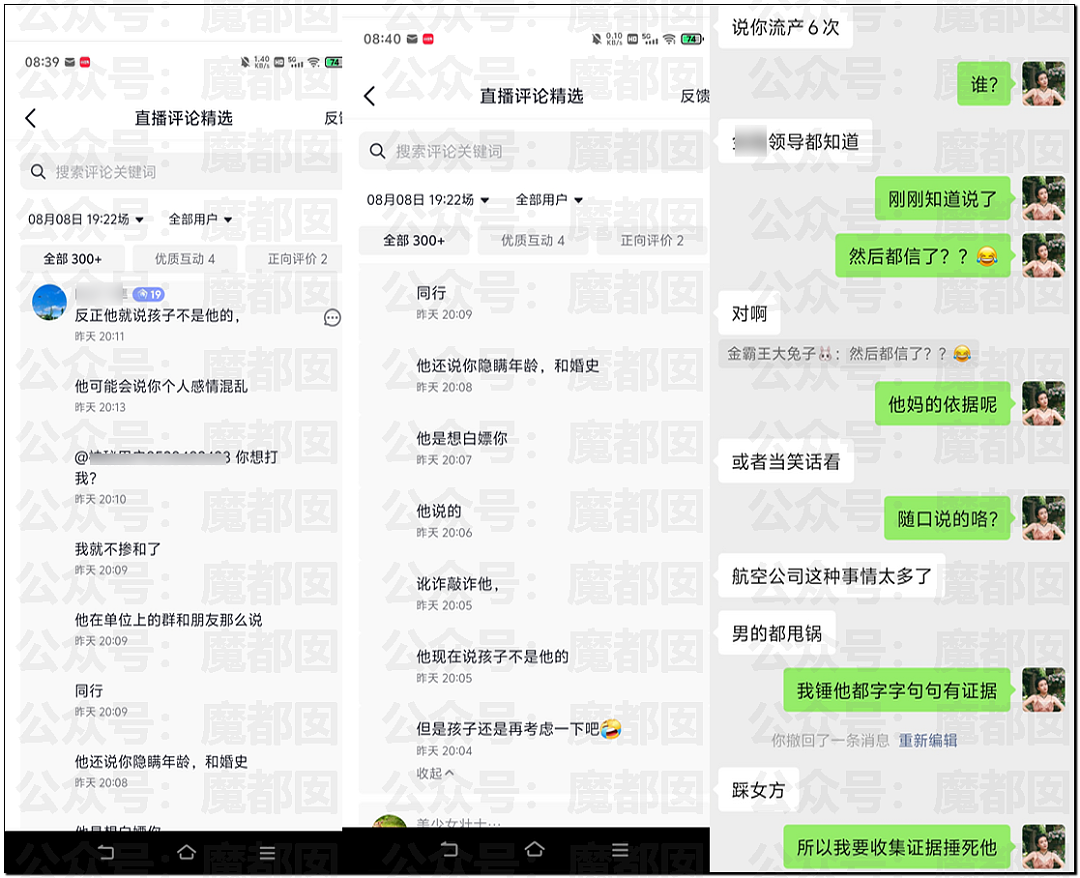Open 全部用户 dropdown in left screen
Image resolution: width=1080 pixels, height=878 pixels.
200,219
